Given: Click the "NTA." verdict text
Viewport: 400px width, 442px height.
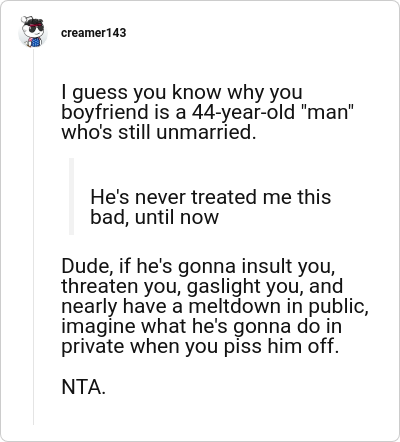Looking at the screenshot, I should click(83, 387).
